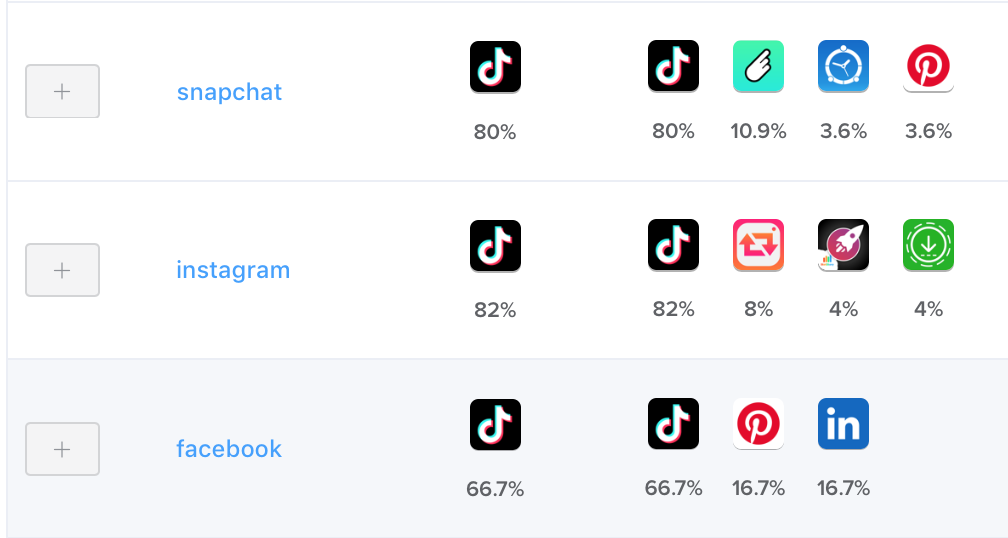Click the leftmost TikTok icon in facebook row
The width and height of the screenshot is (1008, 538).
click(495, 424)
